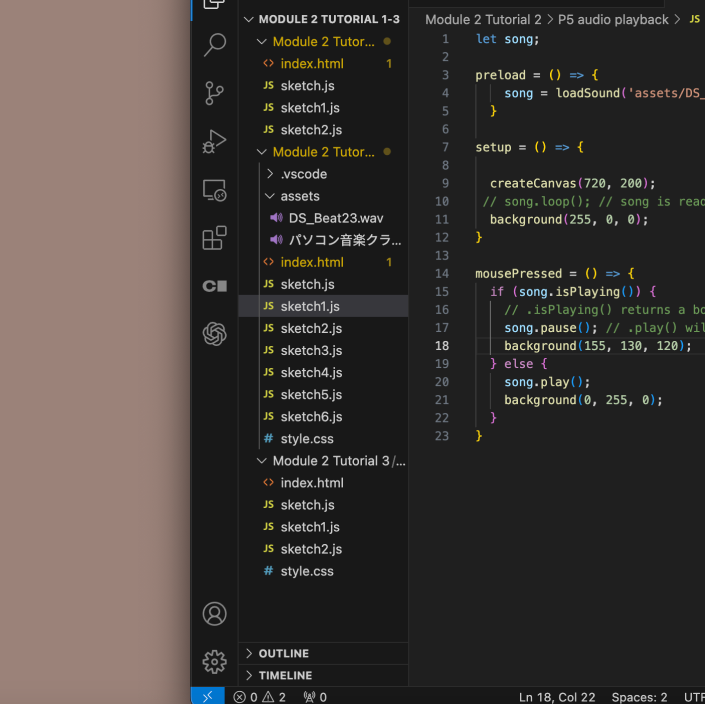Screen dimensions: 705x704
Task: Open the Source Control view
Action: pyautogui.click(x=214, y=93)
